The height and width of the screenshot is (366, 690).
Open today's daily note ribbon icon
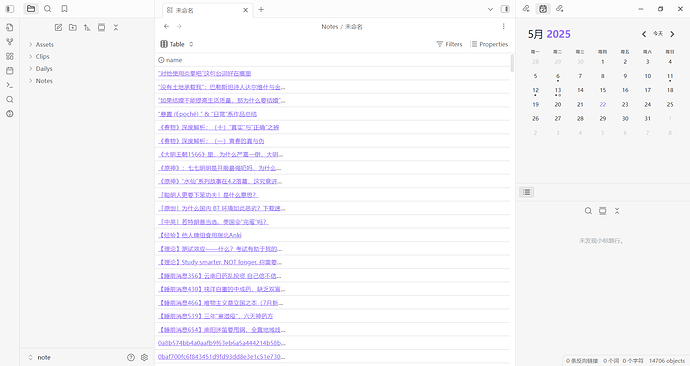10,70
